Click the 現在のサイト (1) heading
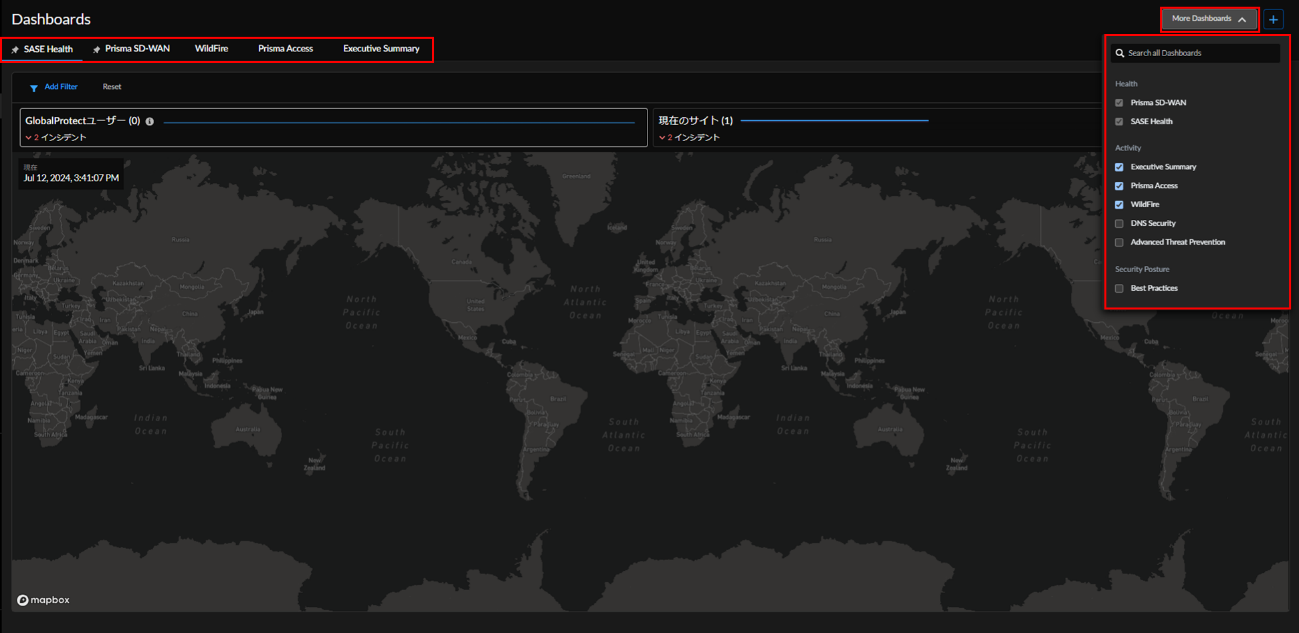Viewport: 1299px width, 633px height. point(696,121)
